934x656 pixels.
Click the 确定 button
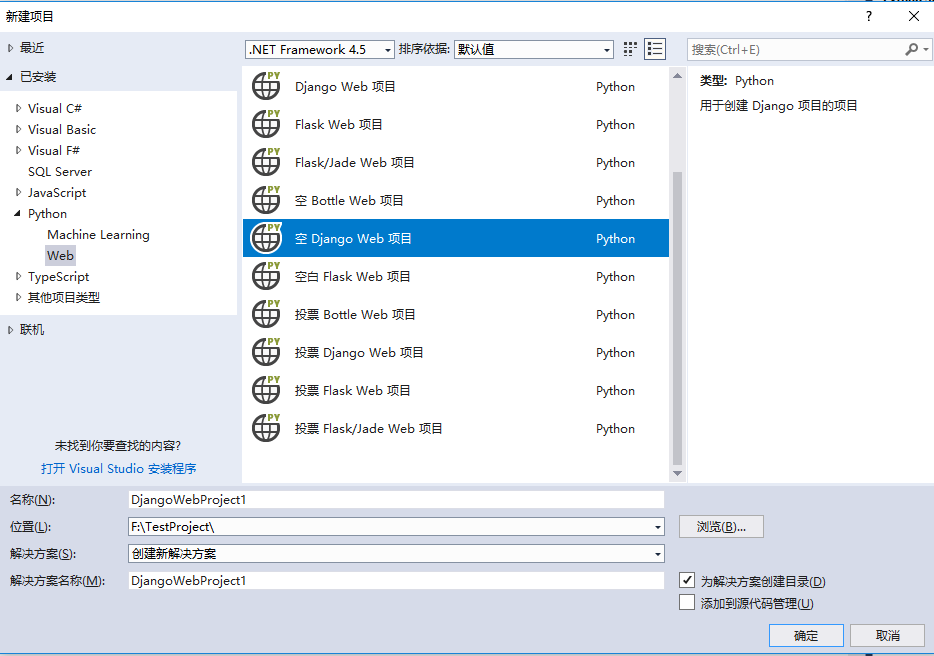[x=806, y=636]
